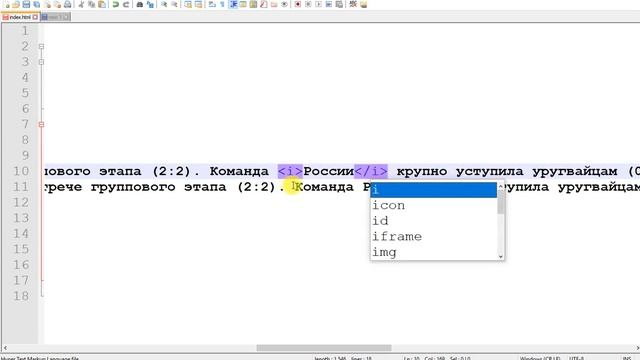Viewport: 640px width, 360px height.
Task: Toggle Word Wrap toolbar icon
Action: 212,4
